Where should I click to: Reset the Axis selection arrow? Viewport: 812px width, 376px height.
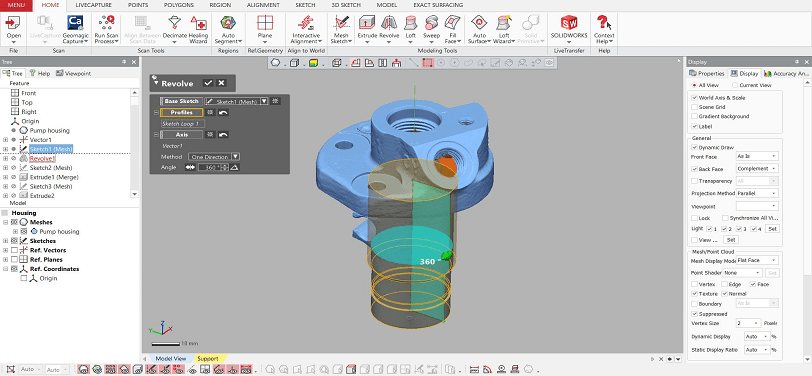[x=223, y=135]
